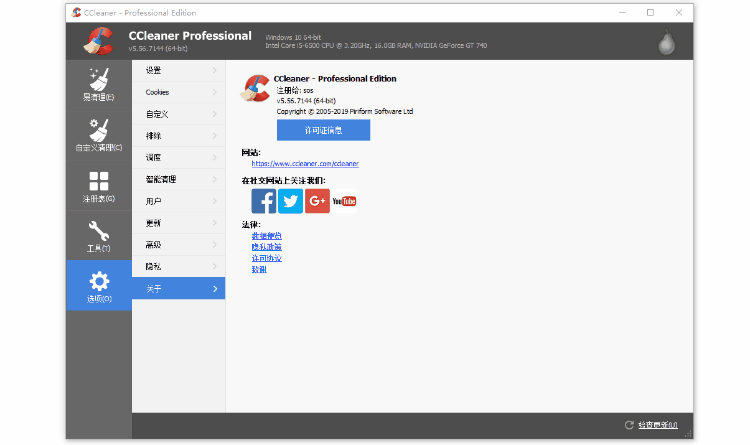Click the CCleaner logo in the dark header
Image resolution: width=750 pixels, height=445 pixels.
(99, 41)
